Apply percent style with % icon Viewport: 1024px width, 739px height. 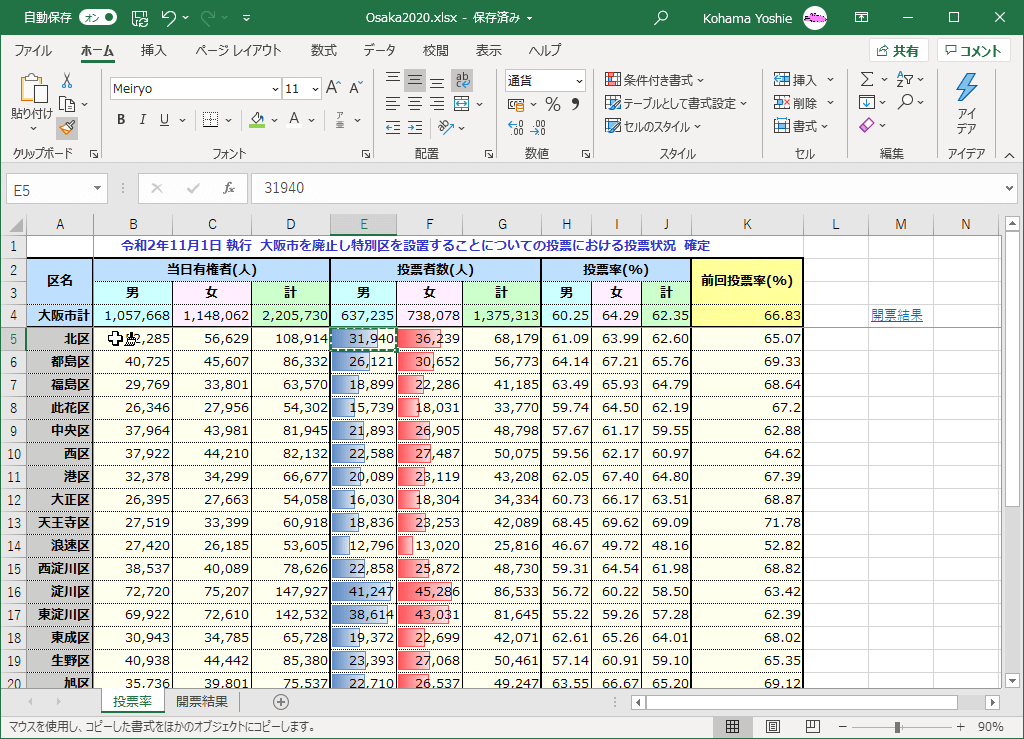[x=553, y=104]
